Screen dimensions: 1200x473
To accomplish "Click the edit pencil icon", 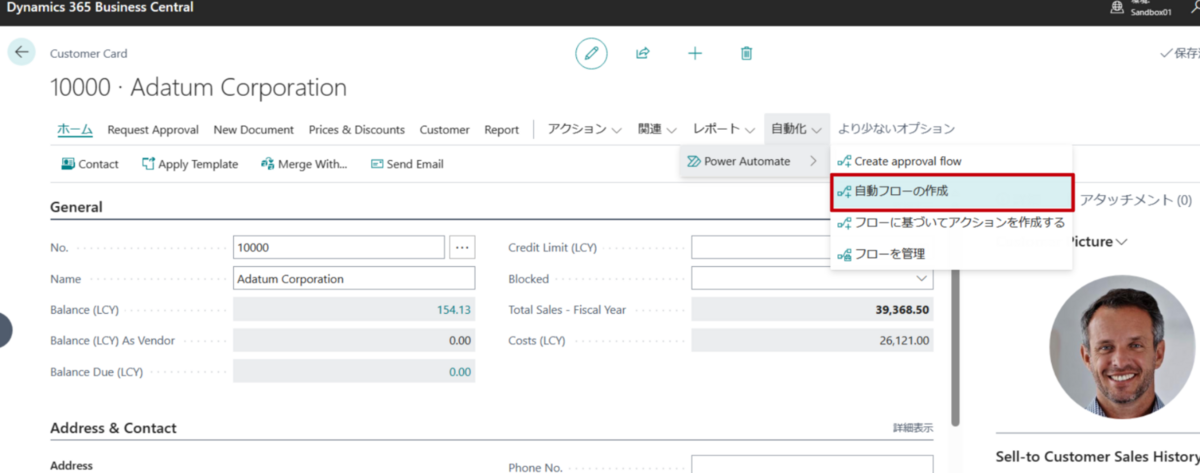I will tap(591, 53).
